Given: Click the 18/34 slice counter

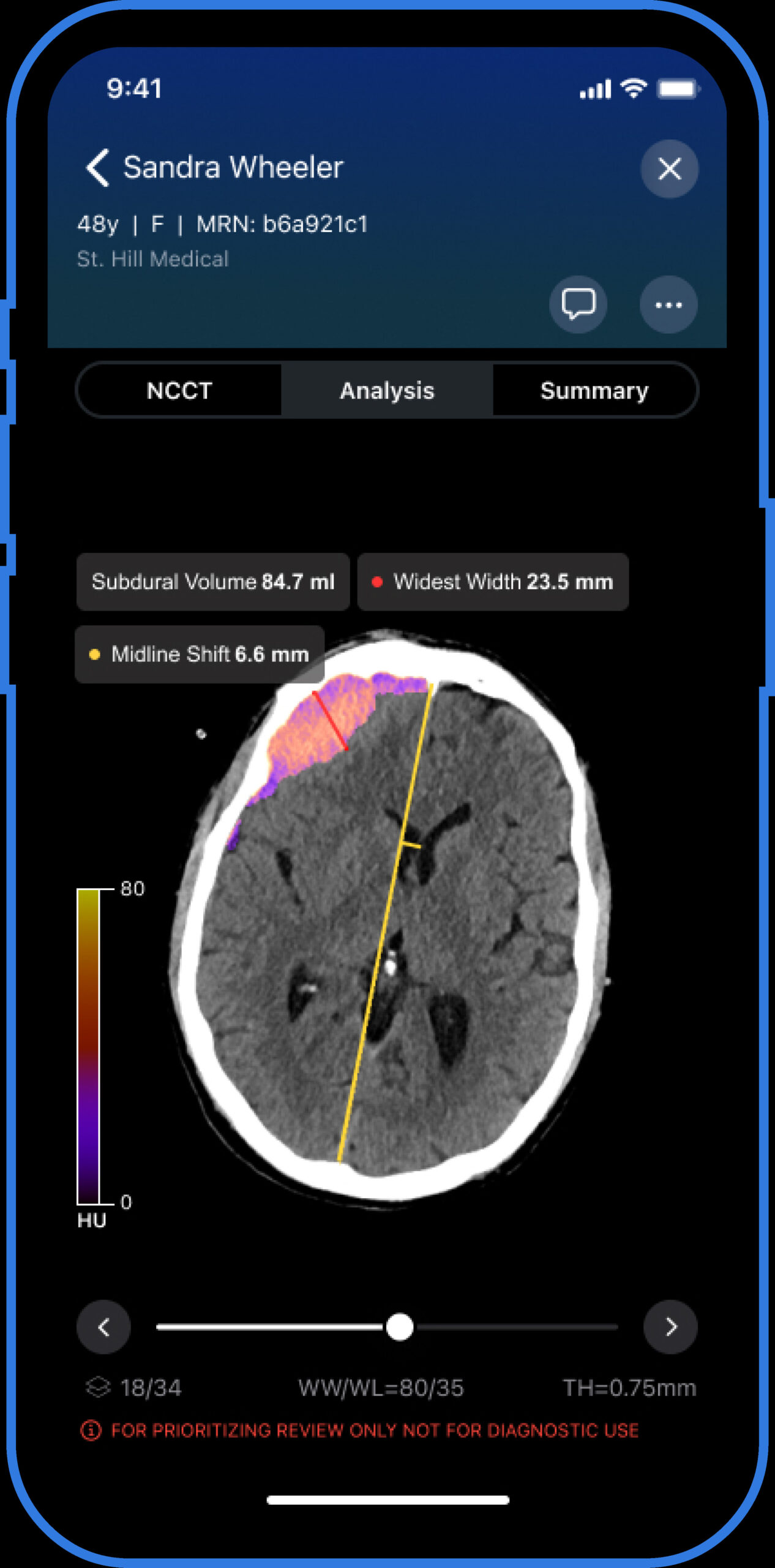Looking at the screenshot, I should point(151,1387).
